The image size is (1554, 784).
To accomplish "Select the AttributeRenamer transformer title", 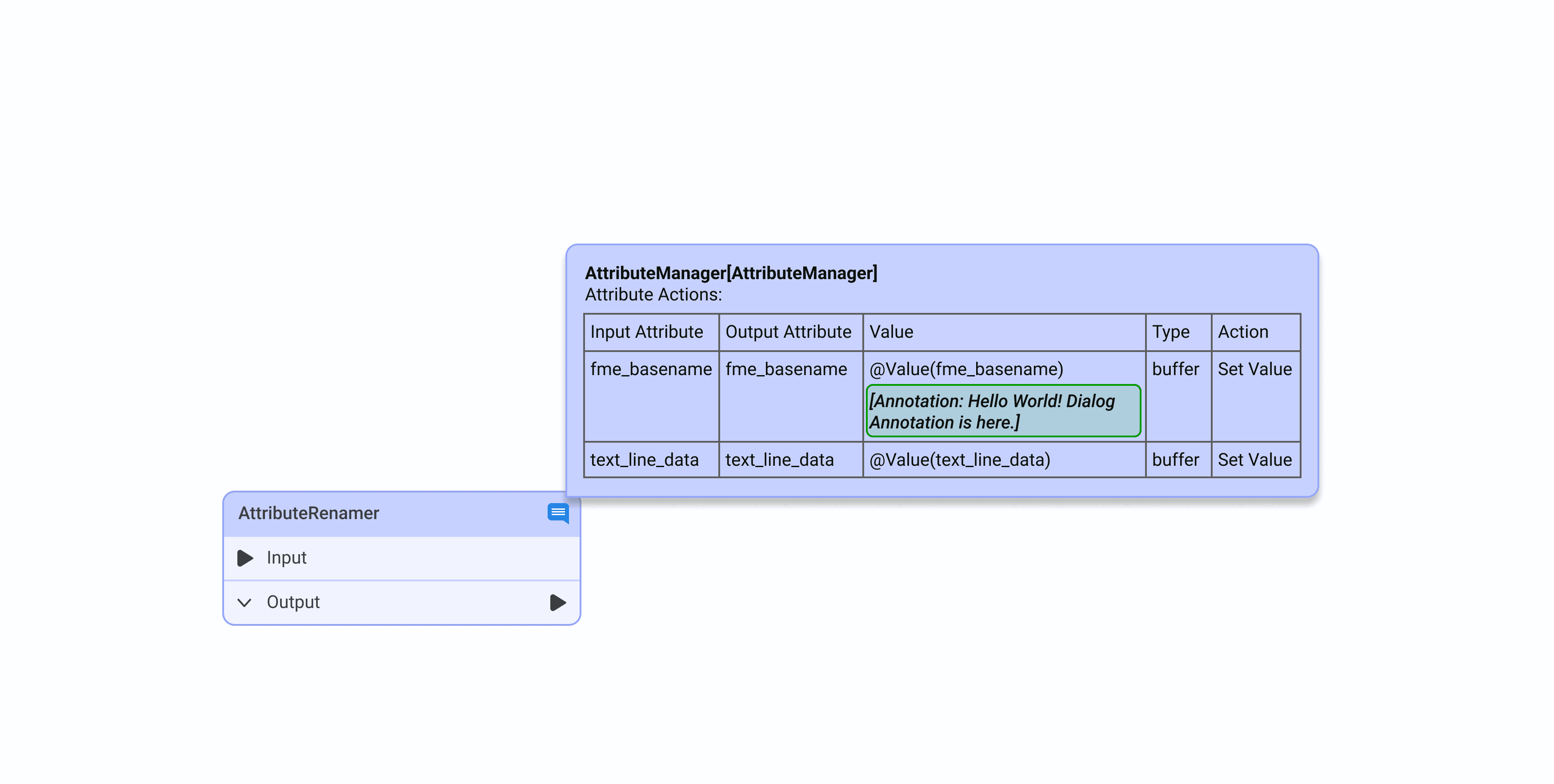I will click(308, 513).
